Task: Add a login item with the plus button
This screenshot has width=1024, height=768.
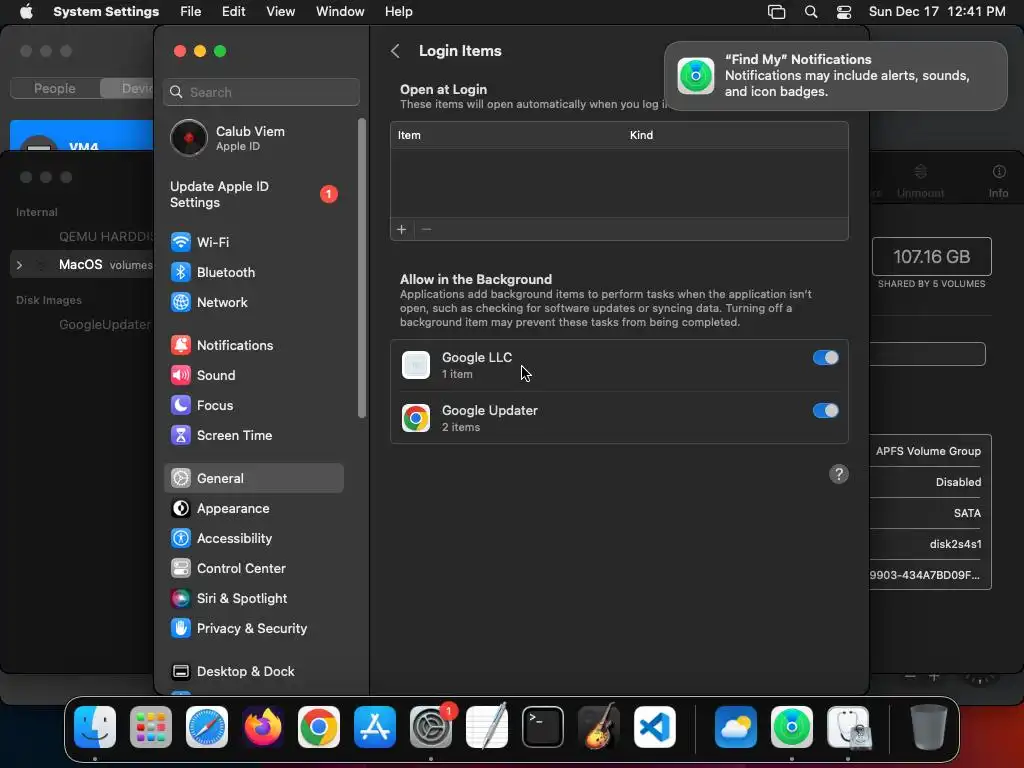Action: point(402,230)
